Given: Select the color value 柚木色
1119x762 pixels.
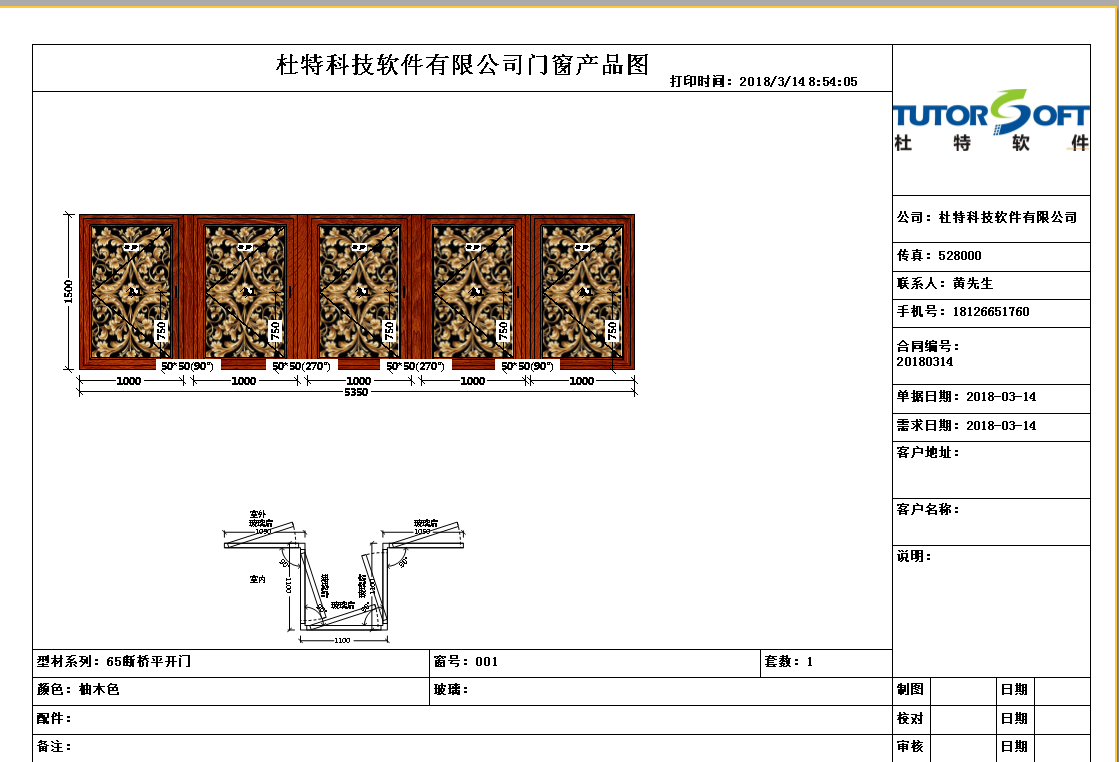Looking at the screenshot, I should tap(99, 690).
